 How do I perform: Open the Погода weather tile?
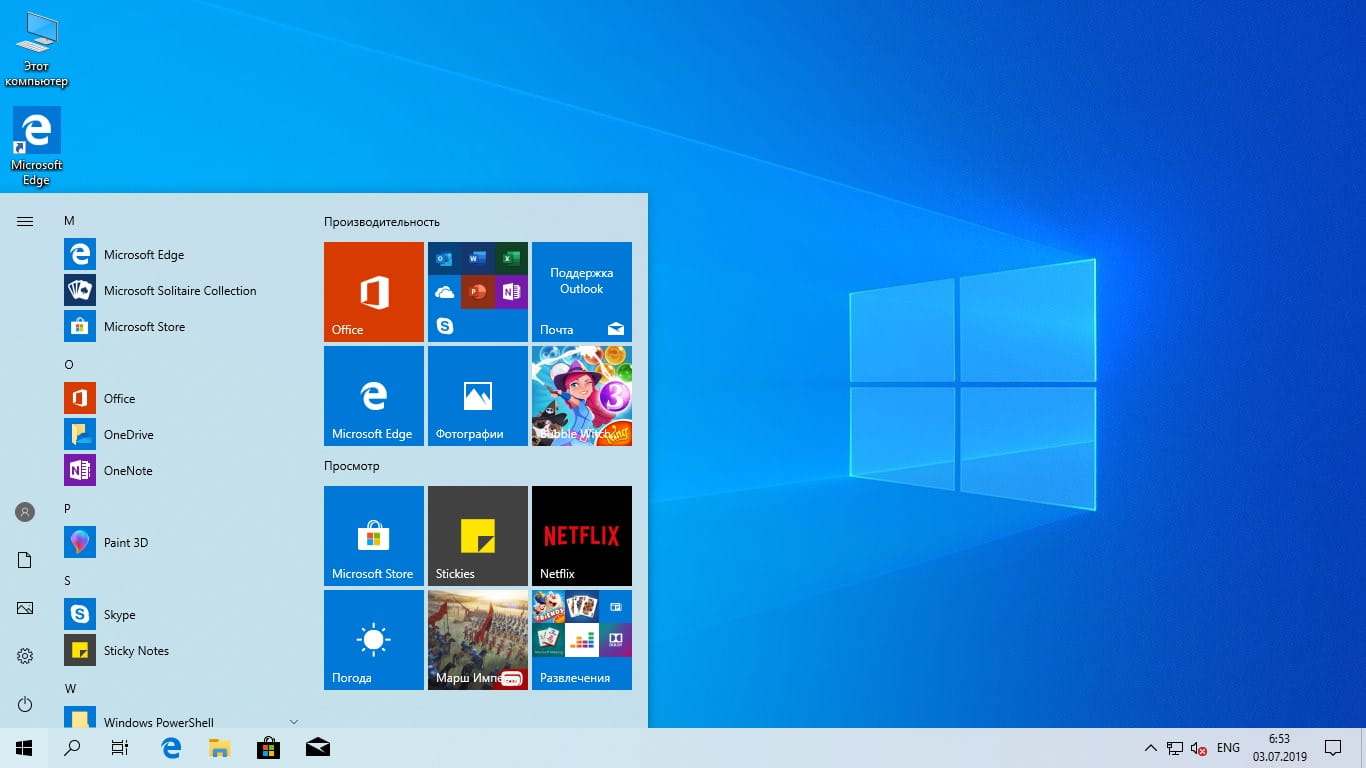point(373,639)
